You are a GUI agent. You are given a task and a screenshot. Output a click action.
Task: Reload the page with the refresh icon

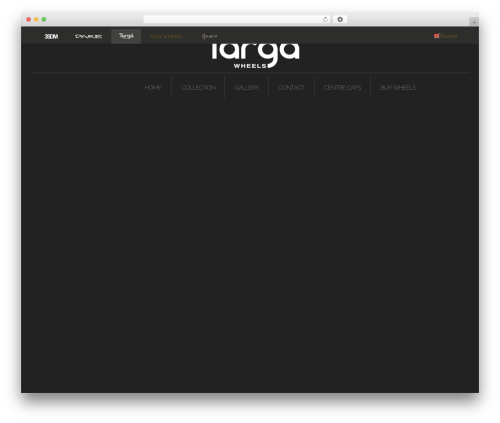click(325, 19)
